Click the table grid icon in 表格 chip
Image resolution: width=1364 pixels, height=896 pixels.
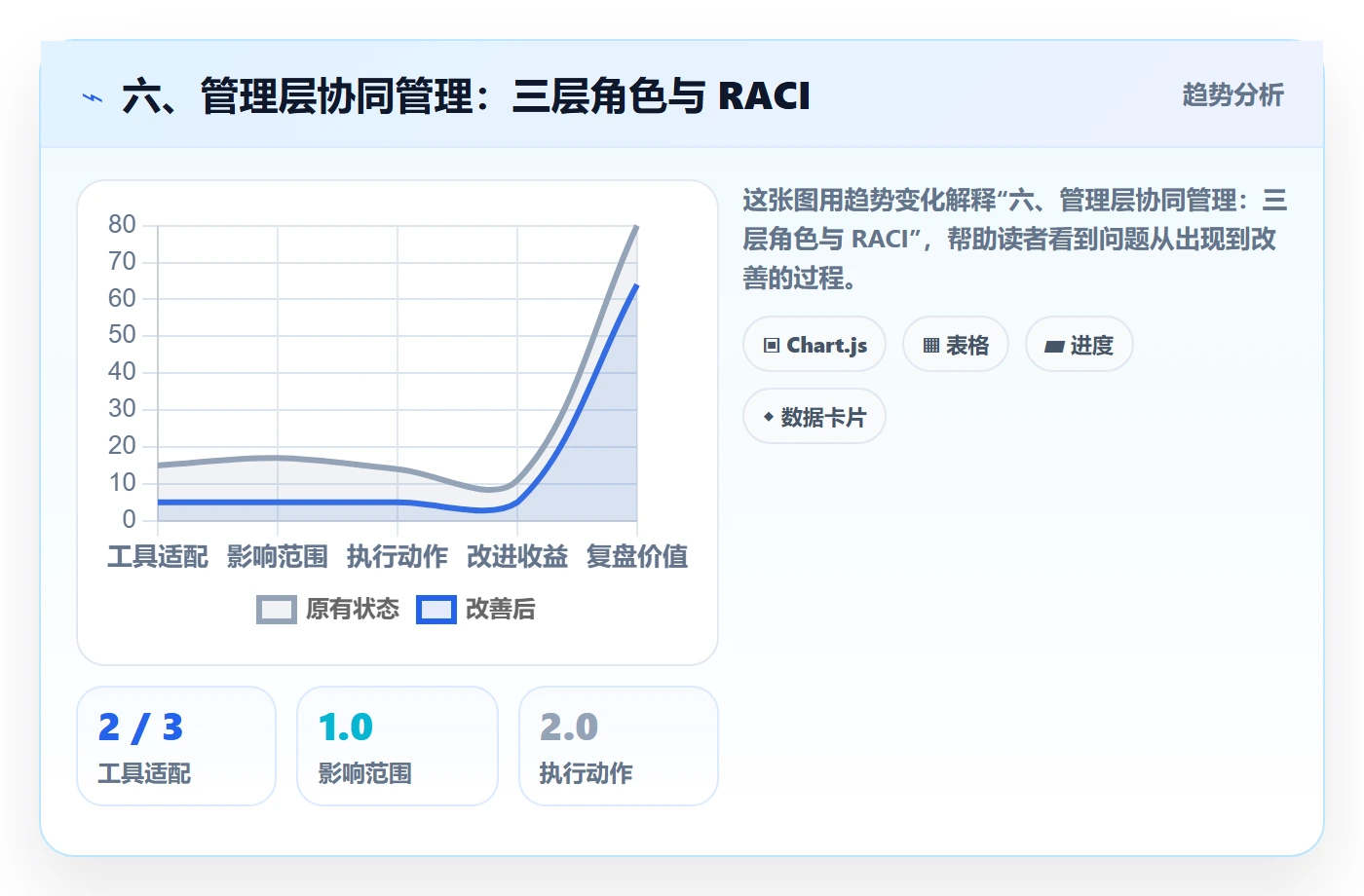(931, 346)
